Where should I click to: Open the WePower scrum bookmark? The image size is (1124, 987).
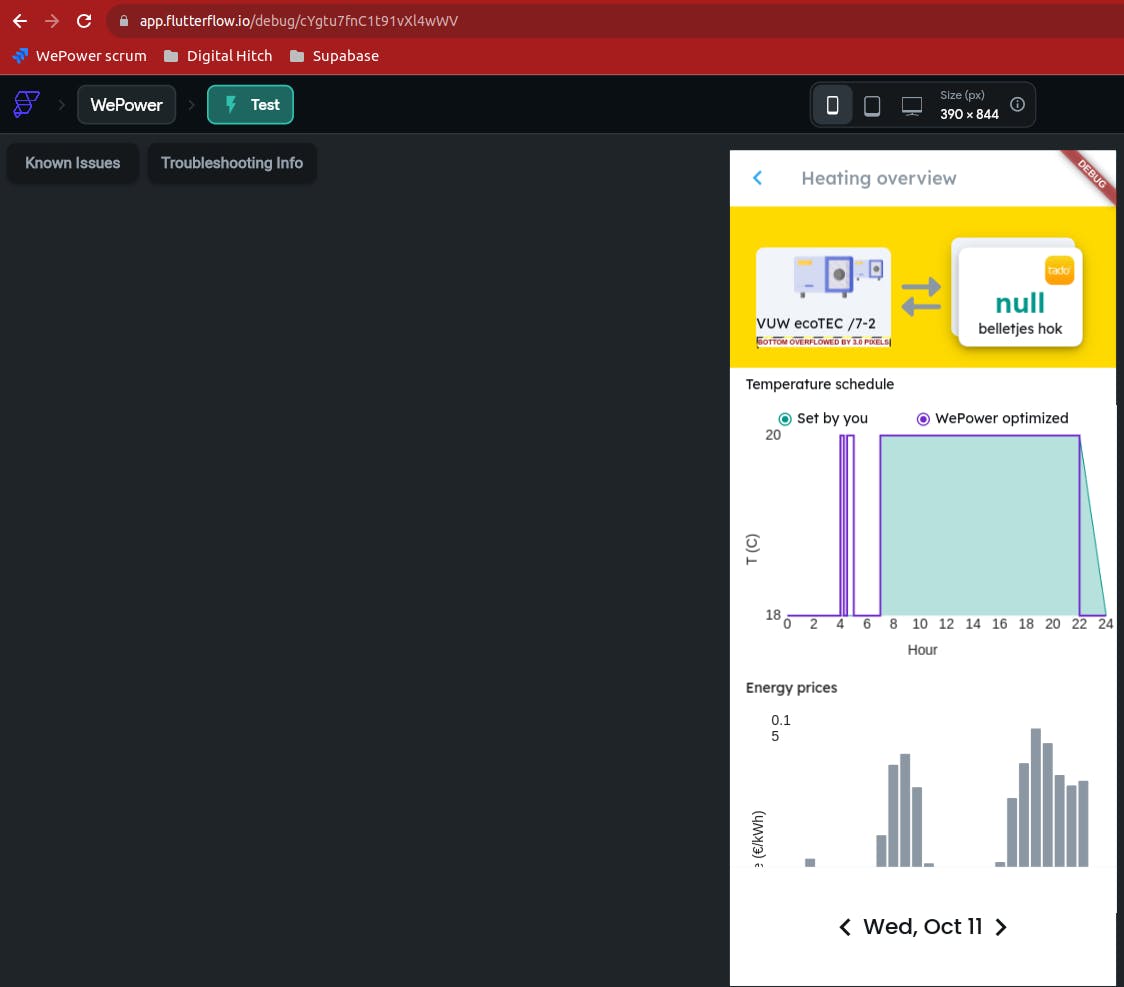[80, 56]
